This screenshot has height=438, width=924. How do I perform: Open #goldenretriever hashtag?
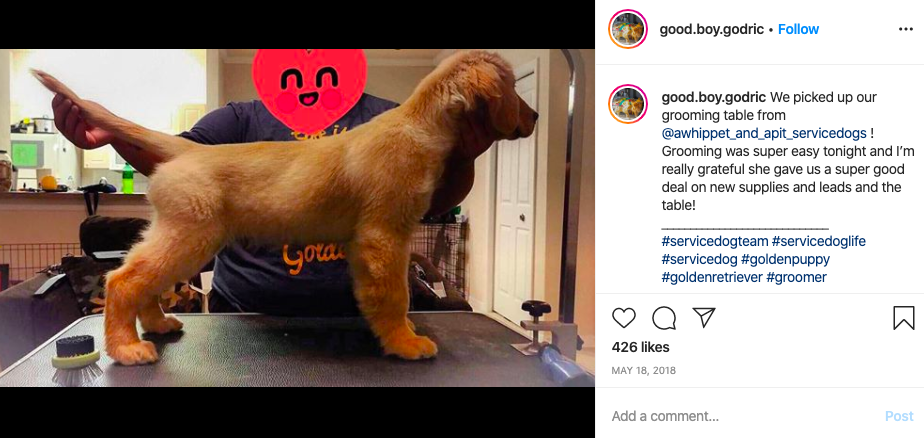click(712, 277)
